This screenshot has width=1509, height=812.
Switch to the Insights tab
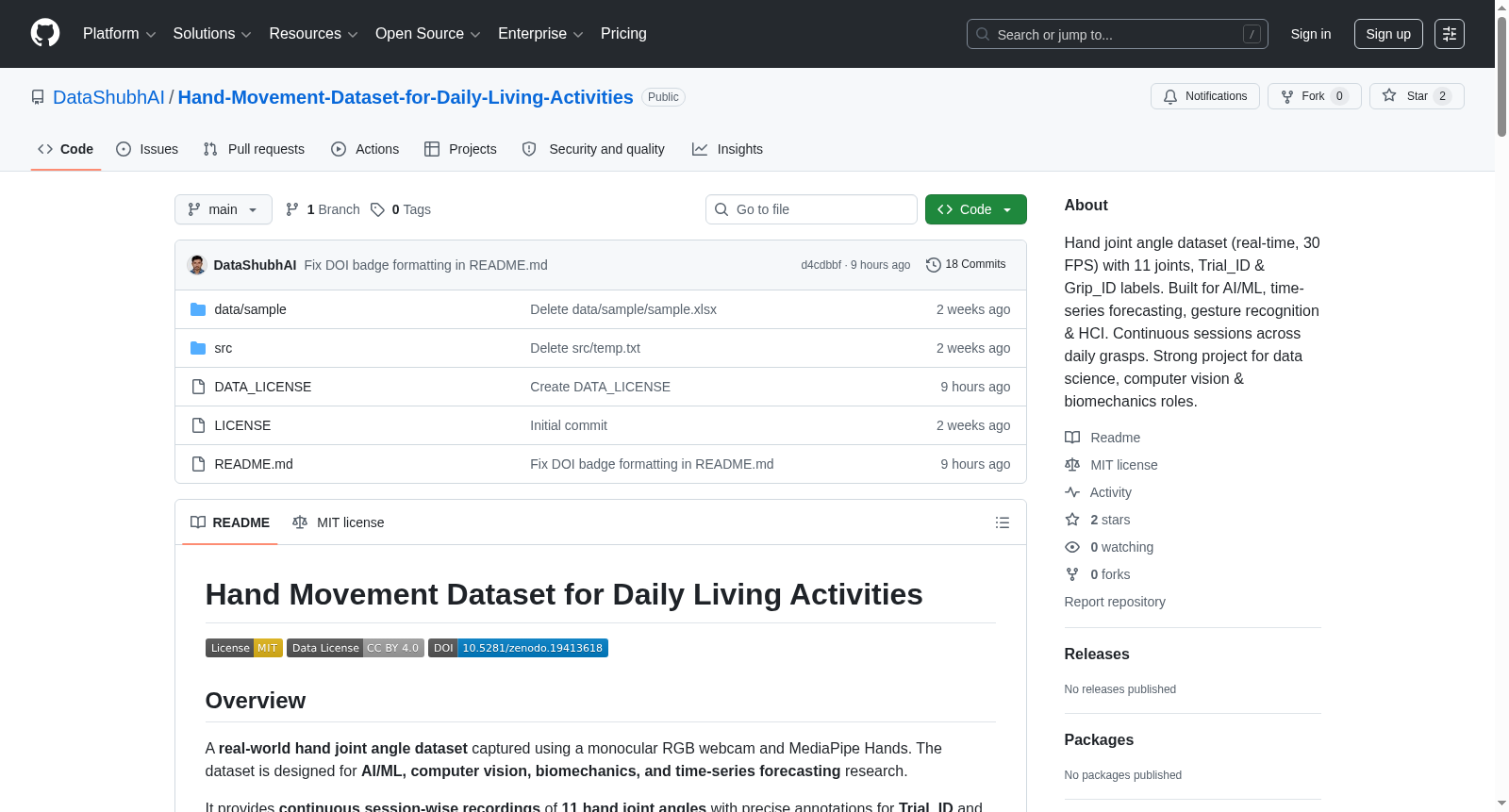tap(727, 149)
